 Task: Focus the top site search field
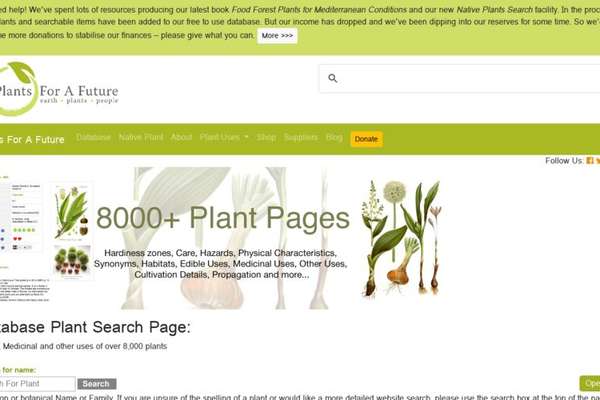(460, 78)
